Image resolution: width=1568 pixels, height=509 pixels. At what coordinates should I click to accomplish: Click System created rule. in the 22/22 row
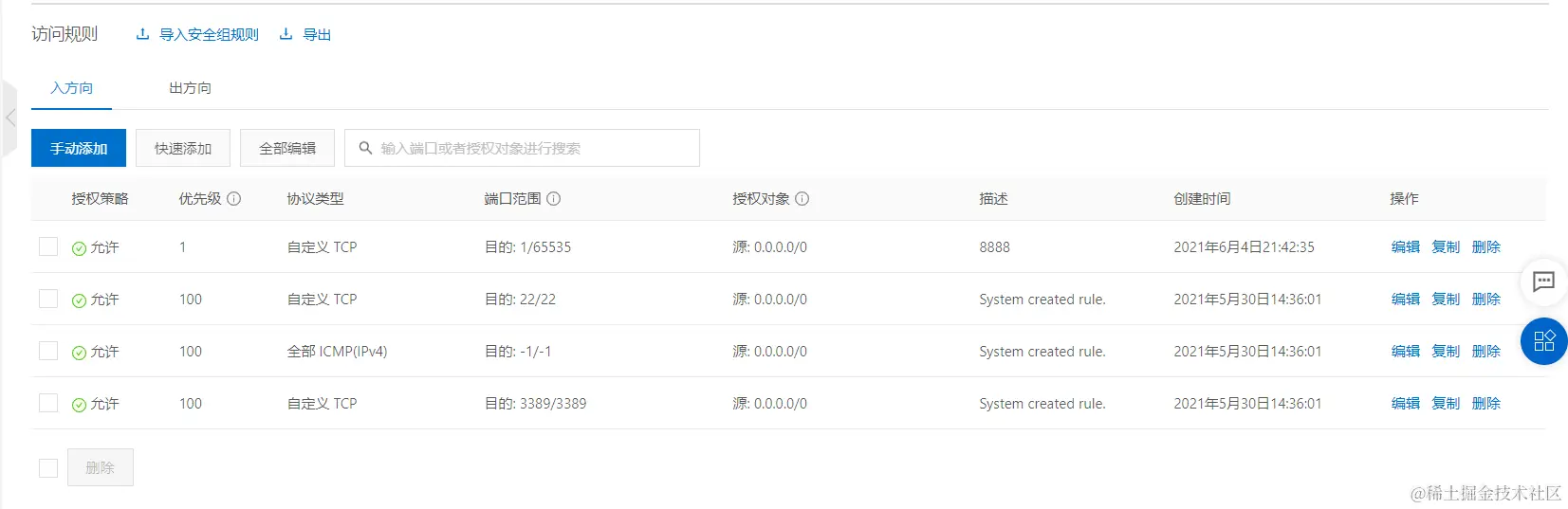[1042, 299]
